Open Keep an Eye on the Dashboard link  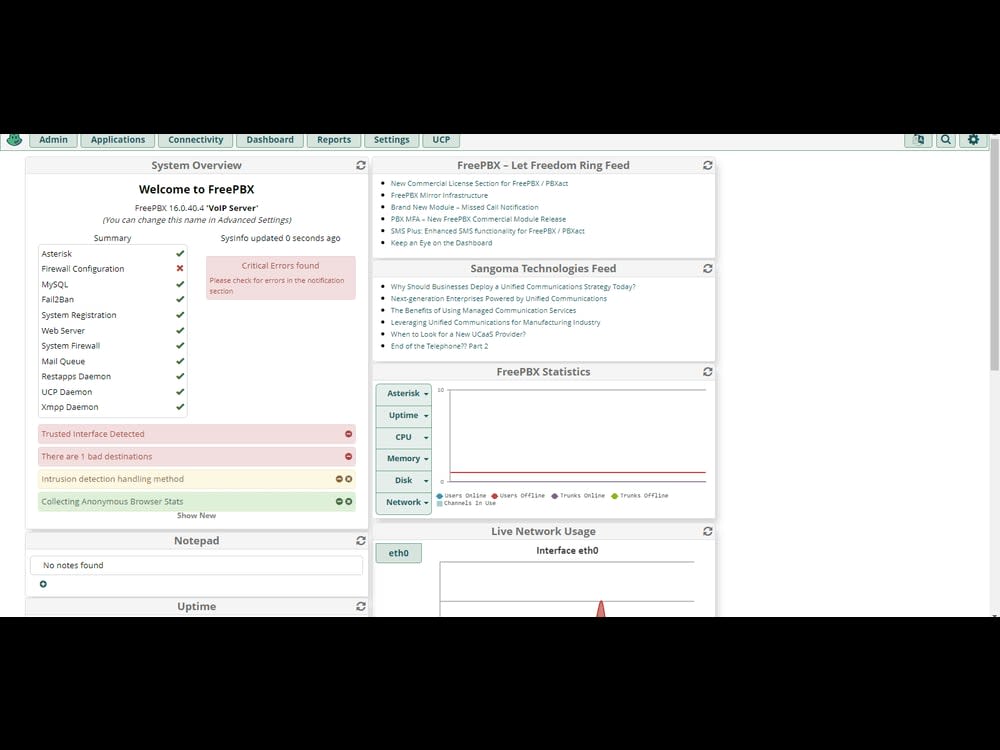(441, 243)
